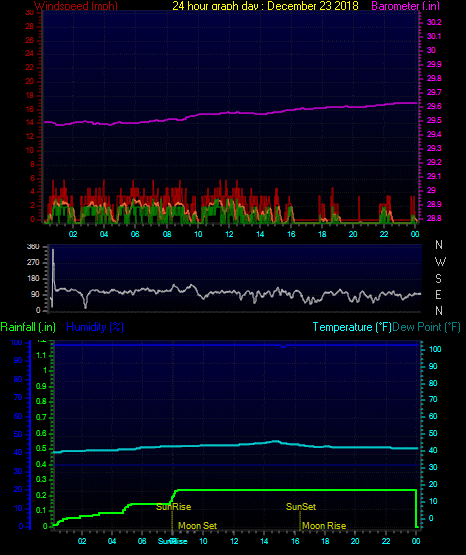Click the SunRise label above Moon Set
The height and width of the screenshot is (555, 466).
[x=173, y=507]
